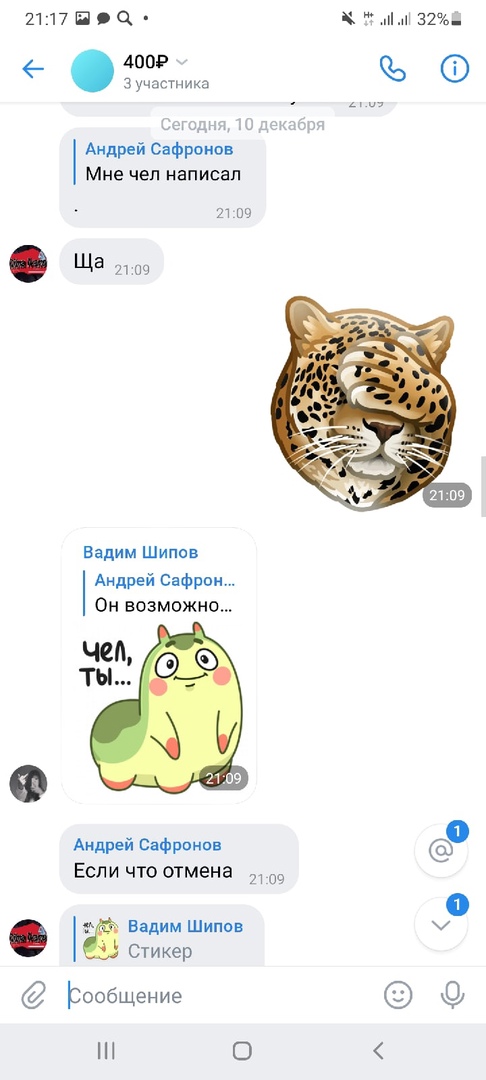Screen dimensions: 486x1080
Task: Tap the message input field "Сообщение"
Action: (220, 995)
